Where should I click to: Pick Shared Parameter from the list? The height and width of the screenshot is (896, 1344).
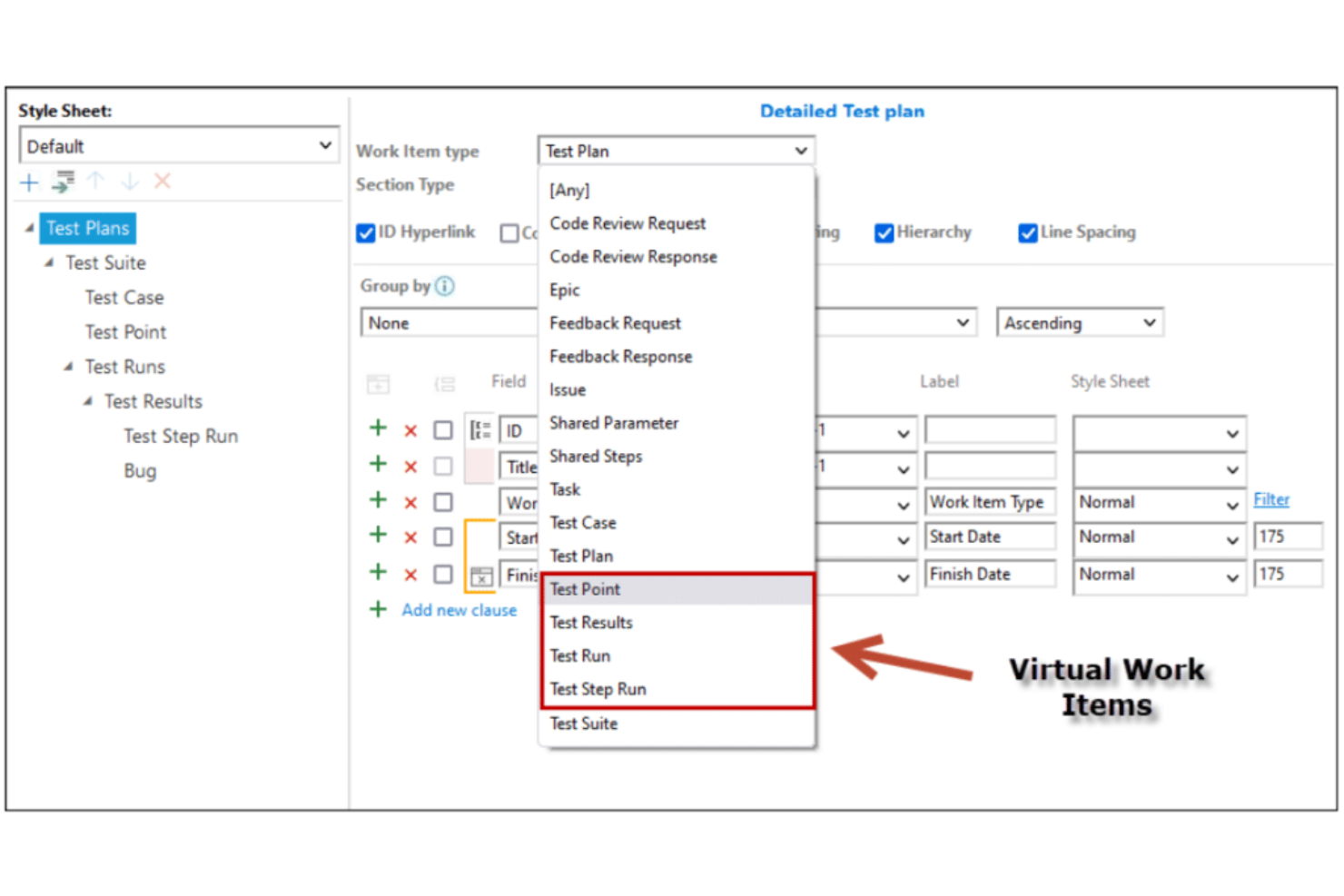[x=677, y=423]
